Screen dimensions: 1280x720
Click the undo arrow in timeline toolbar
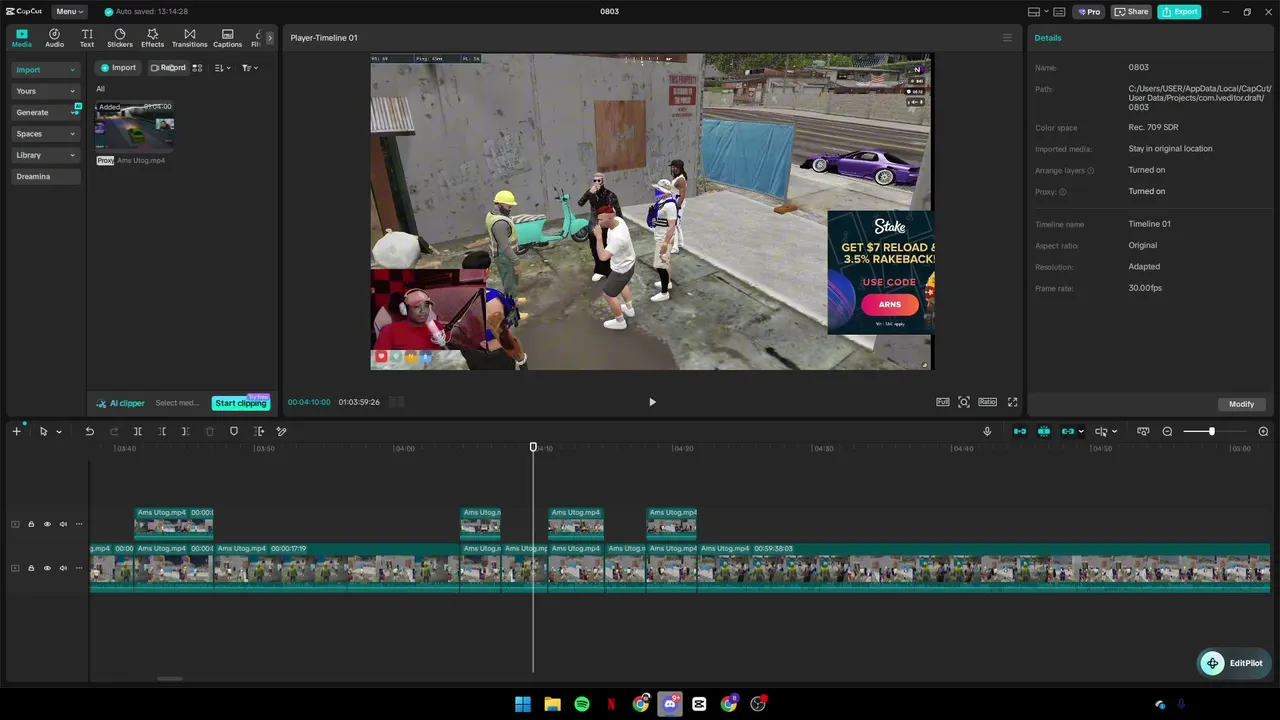pos(89,432)
